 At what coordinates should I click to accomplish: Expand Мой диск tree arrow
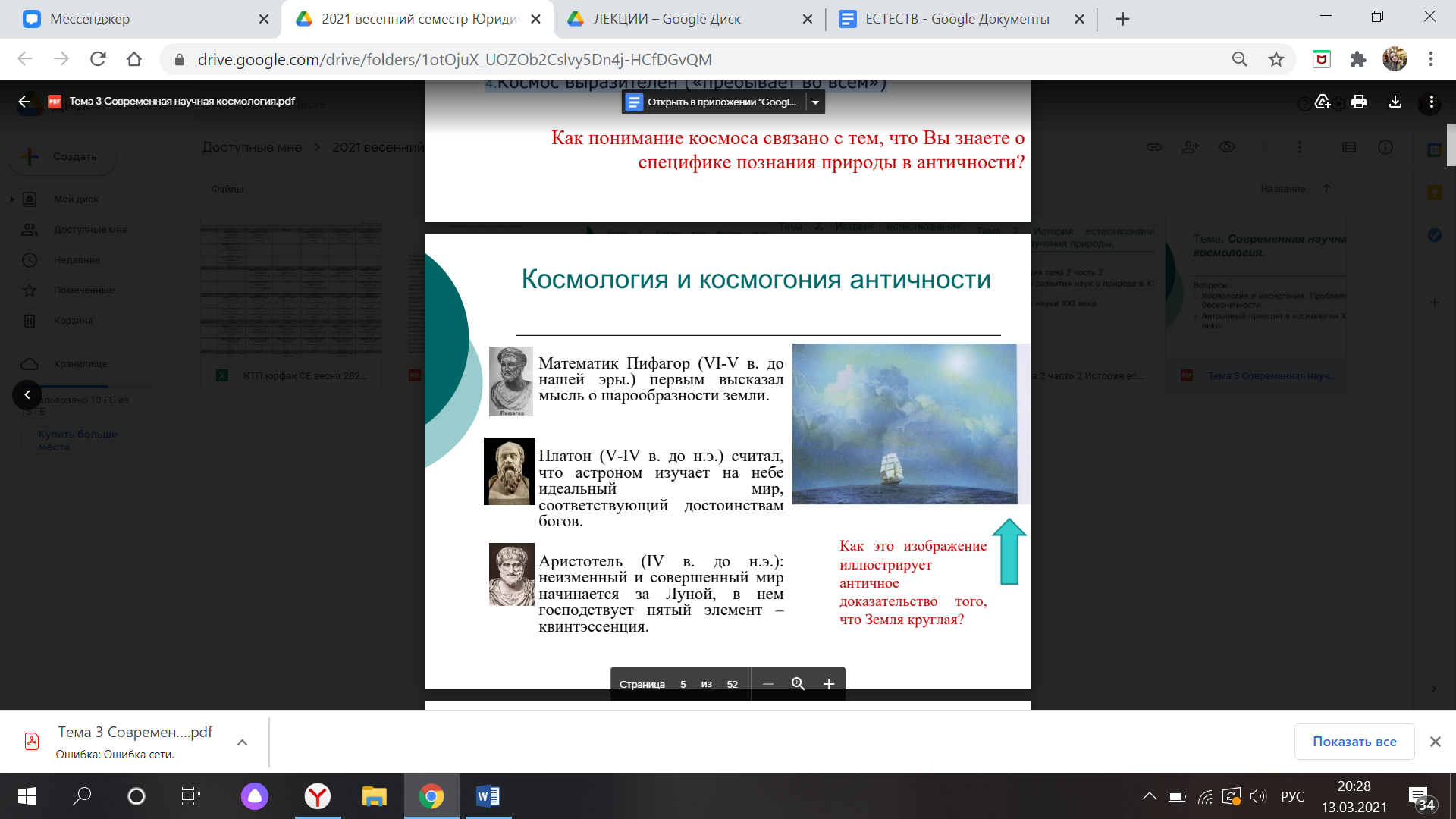(x=12, y=199)
